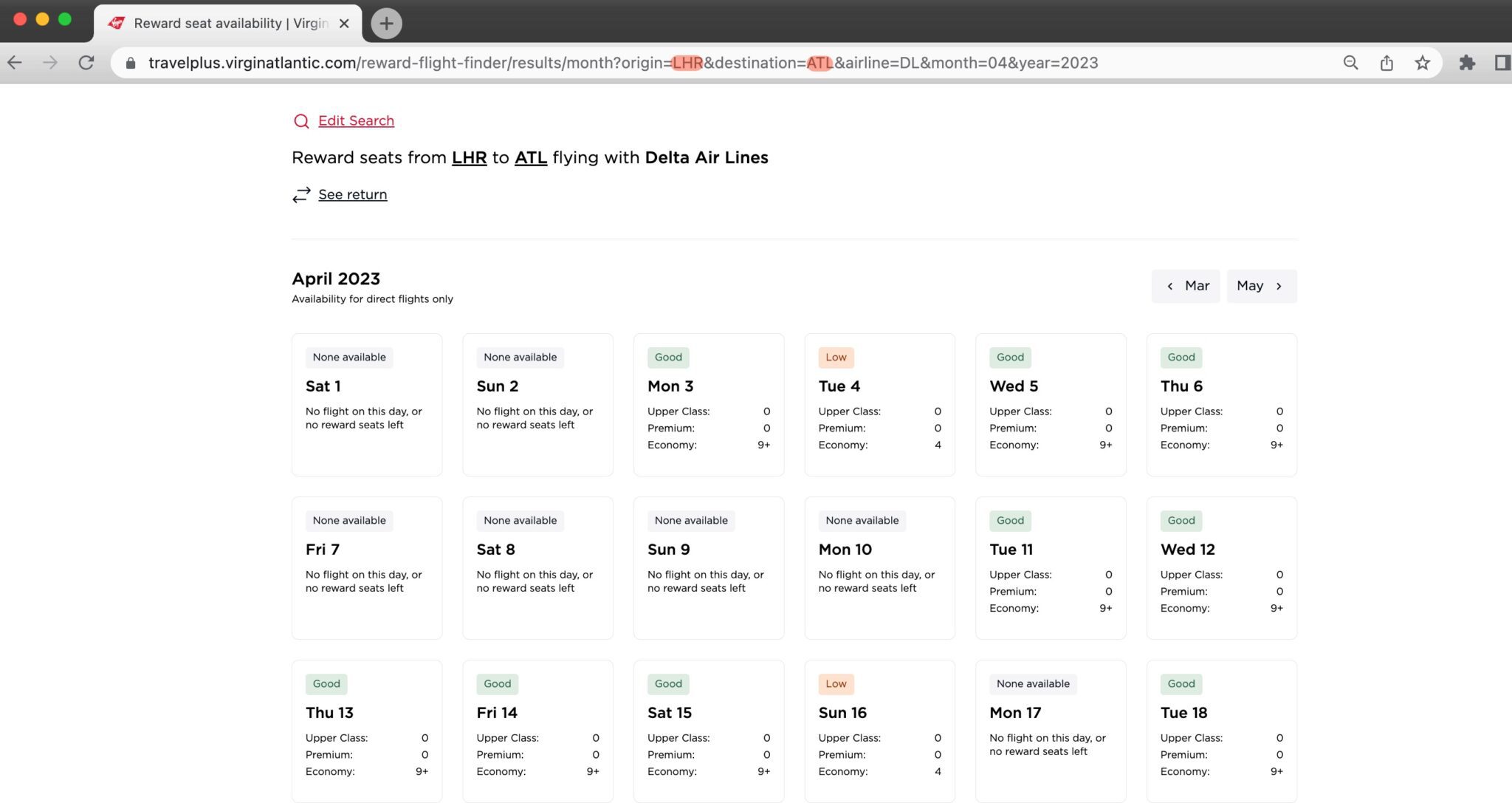Click the Edit Search link
The width and height of the screenshot is (1512, 803).
(356, 120)
